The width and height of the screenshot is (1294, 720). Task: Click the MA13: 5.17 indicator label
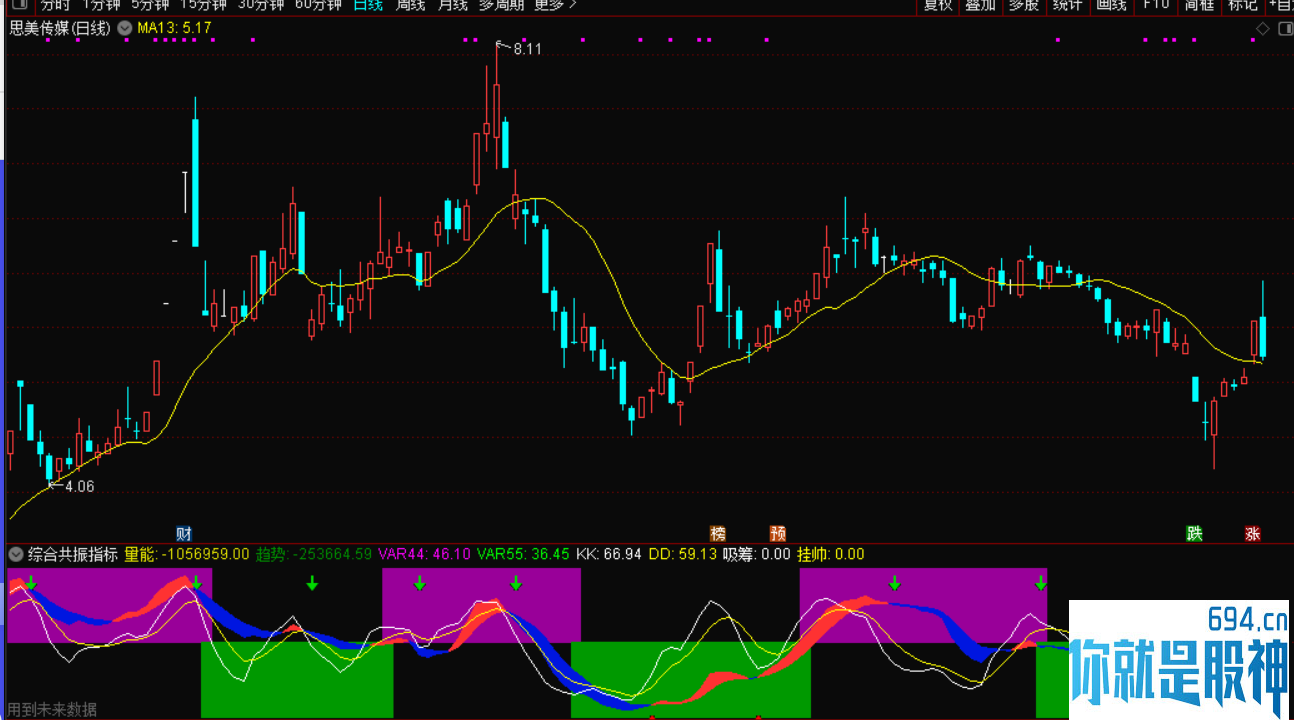[174, 28]
